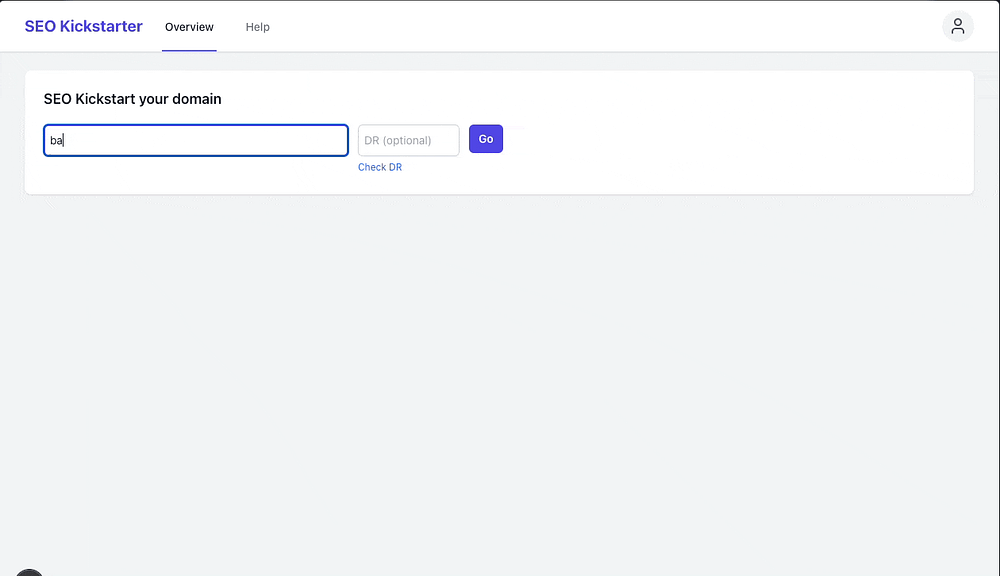Open the dark circular widget at bottom-left
Image resolution: width=1000 pixels, height=576 pixels.
[x=29, y=573]
